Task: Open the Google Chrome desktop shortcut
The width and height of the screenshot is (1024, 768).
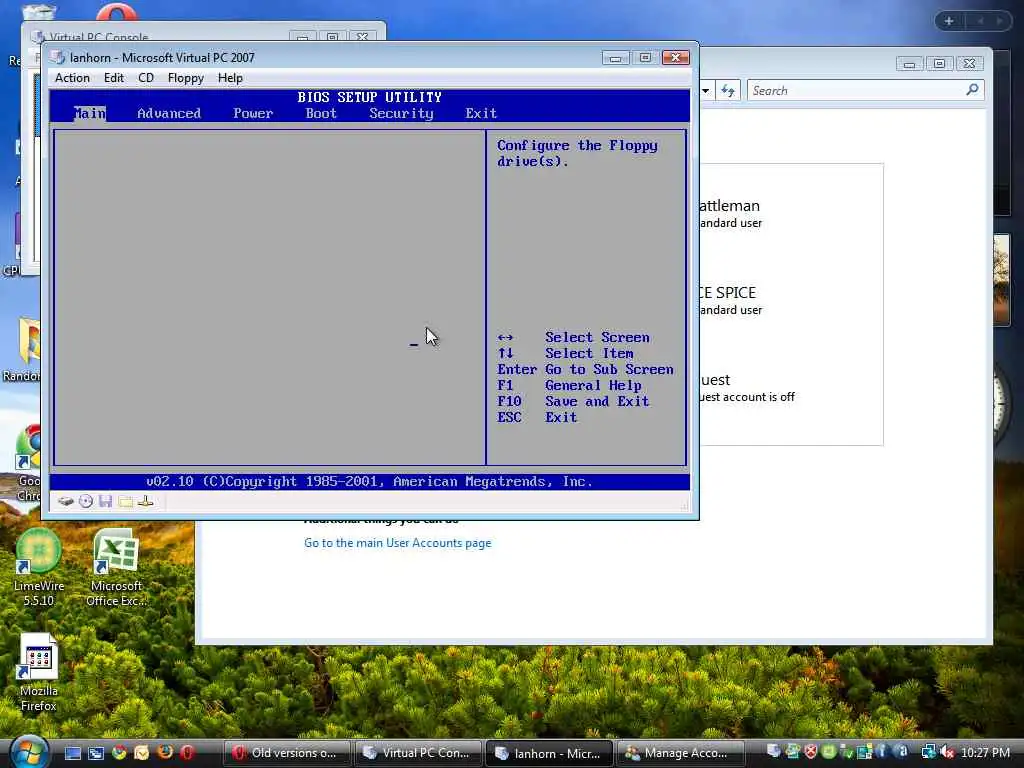Action: coord(29,462)
